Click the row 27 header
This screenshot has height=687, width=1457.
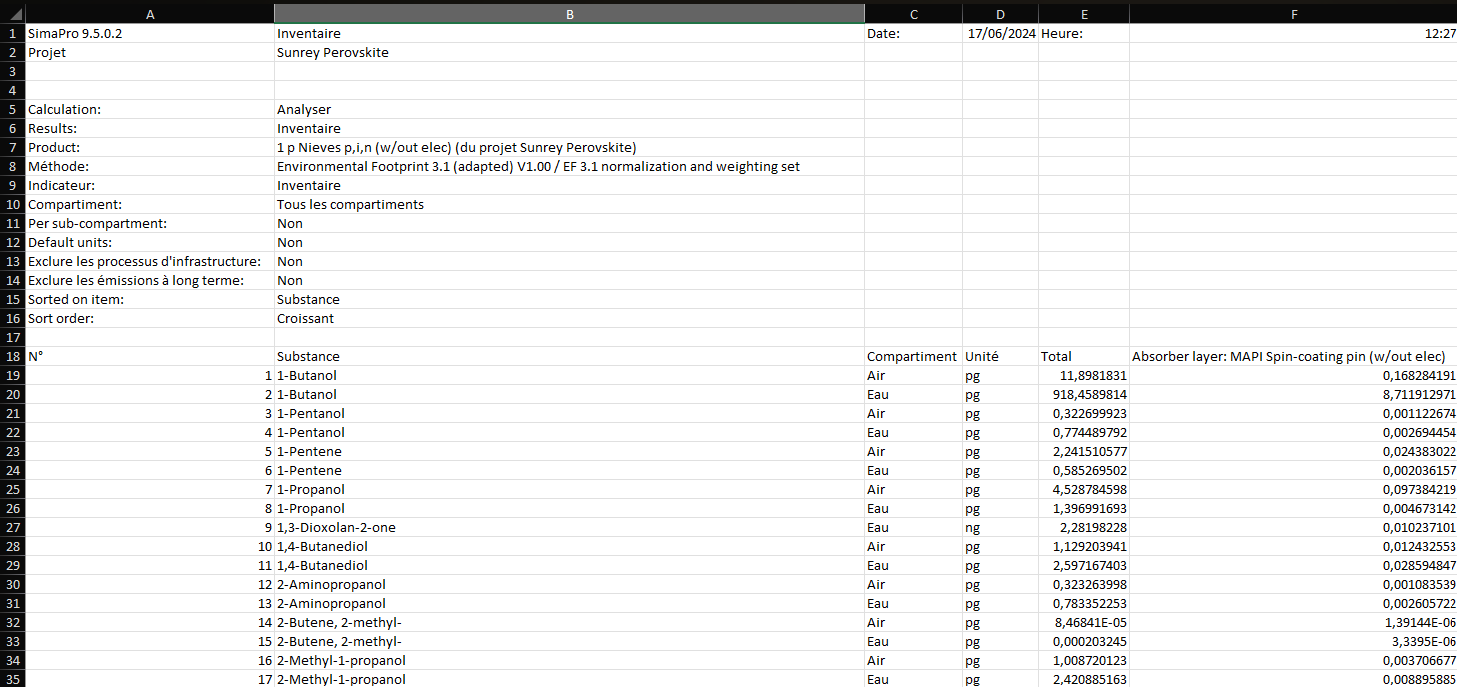tap(12, 528)
